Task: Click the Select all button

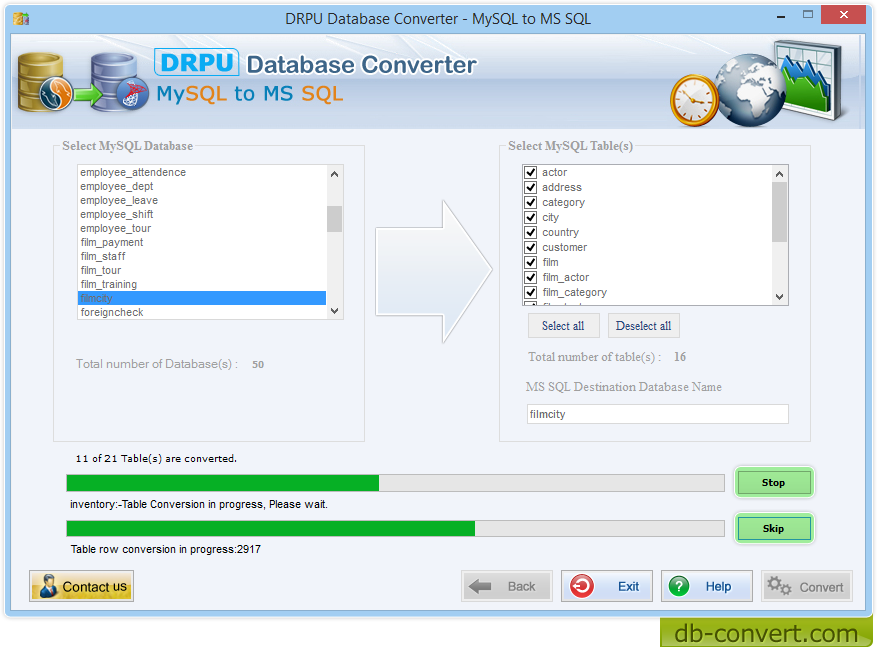Action: click(563, 326)
